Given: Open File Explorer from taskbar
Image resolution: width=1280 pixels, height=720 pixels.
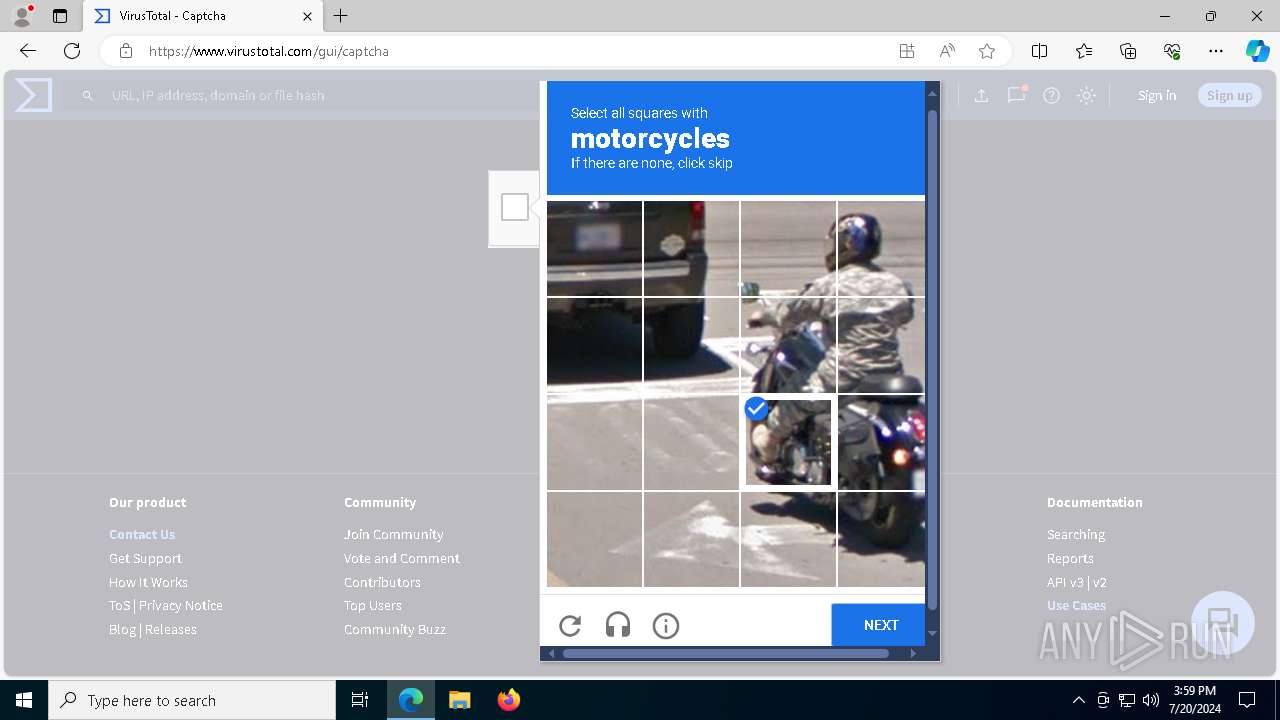Looking at the screenshot, I should [x=459, y=700].
